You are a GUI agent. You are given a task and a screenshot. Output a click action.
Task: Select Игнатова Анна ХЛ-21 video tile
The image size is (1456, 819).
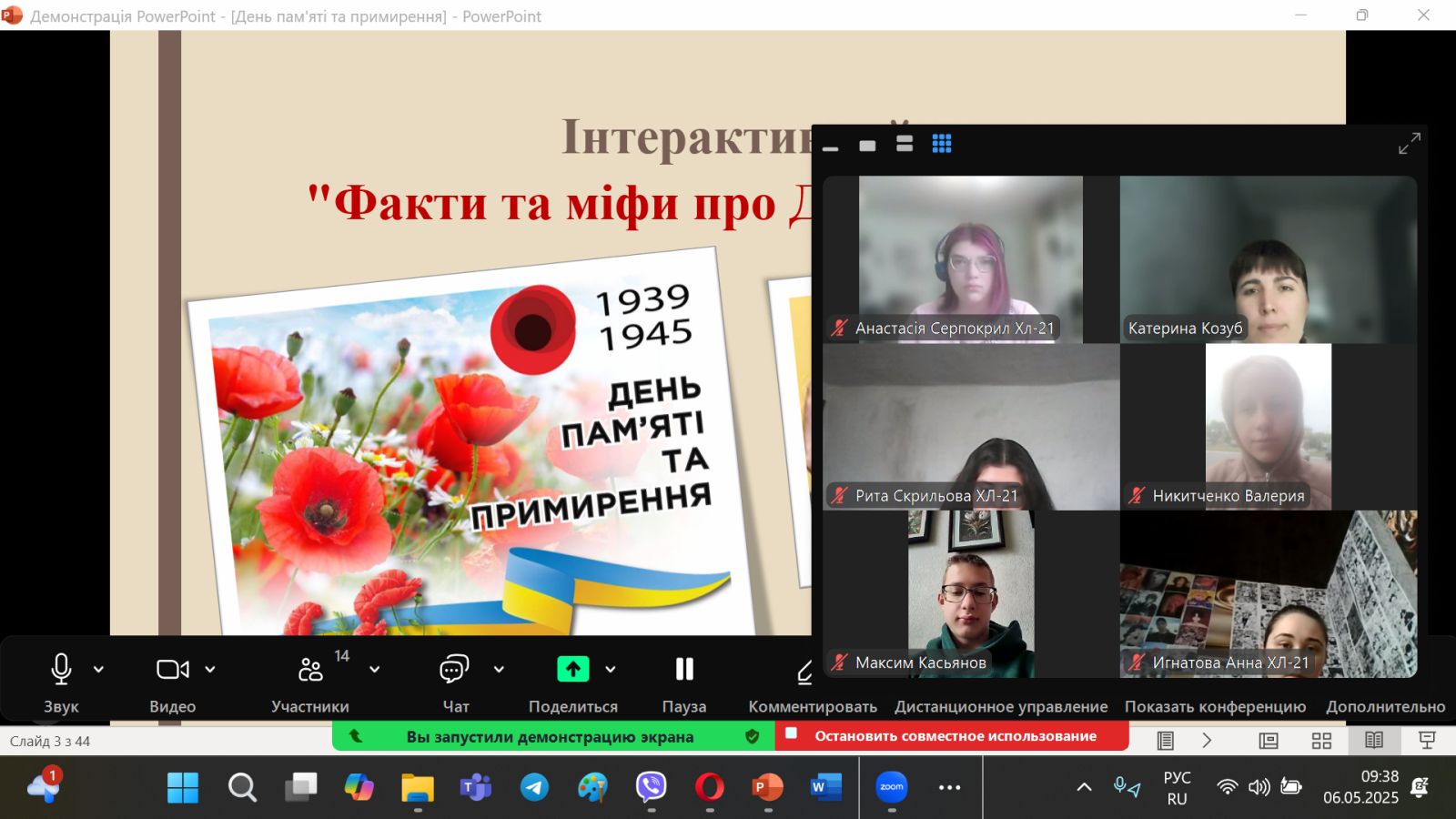coord(1269,594)
